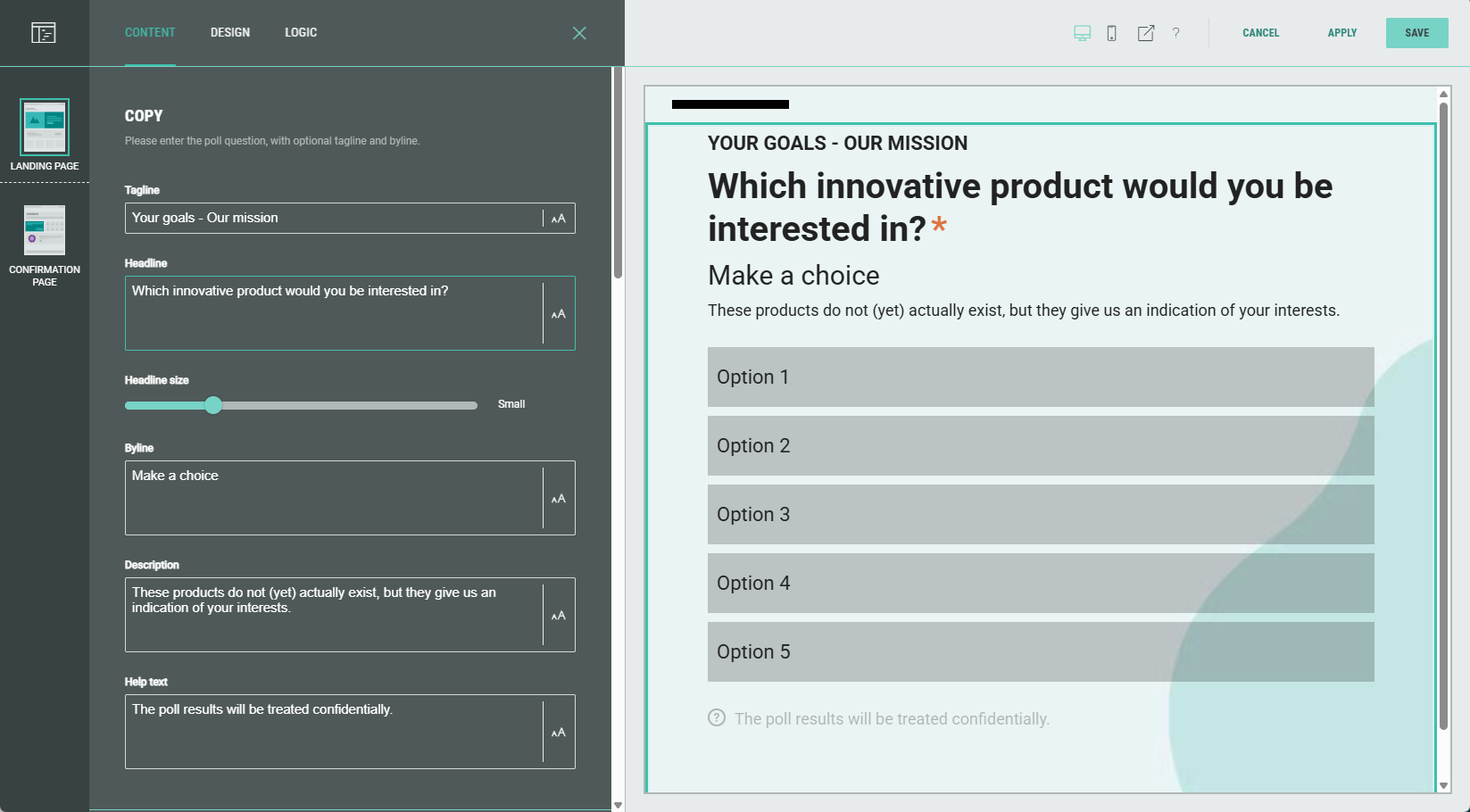Switch to mobile preview mode

pos(1111,33)
